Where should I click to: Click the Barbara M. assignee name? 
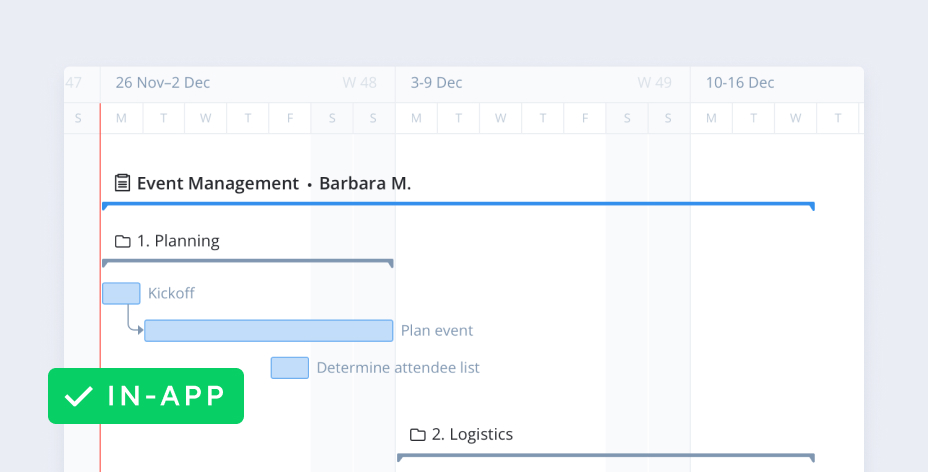pyautogui.click(x=365, y=184)
